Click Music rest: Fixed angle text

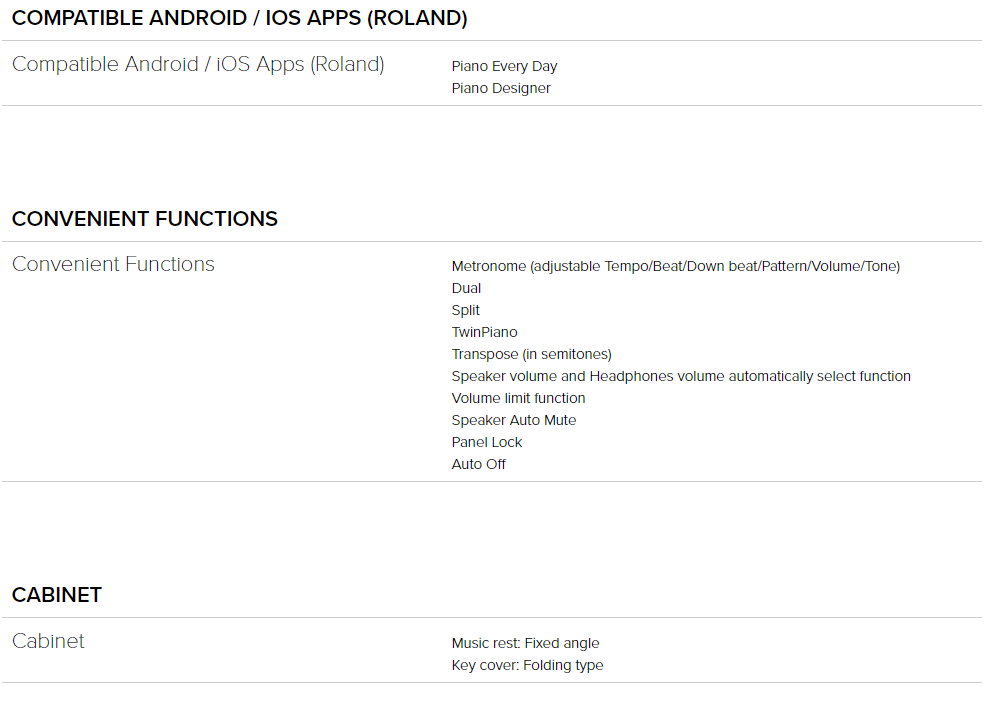pos(525,644)
